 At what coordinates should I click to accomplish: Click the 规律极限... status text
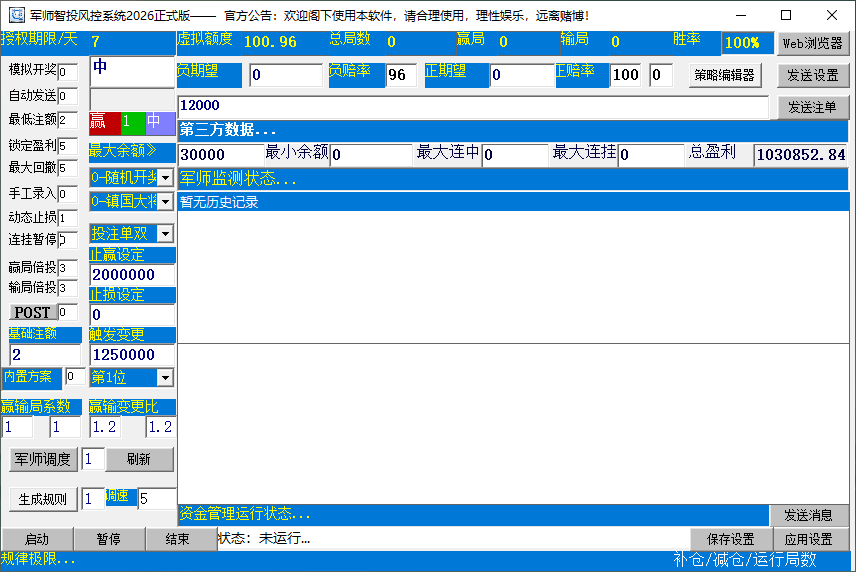[38, 559]
